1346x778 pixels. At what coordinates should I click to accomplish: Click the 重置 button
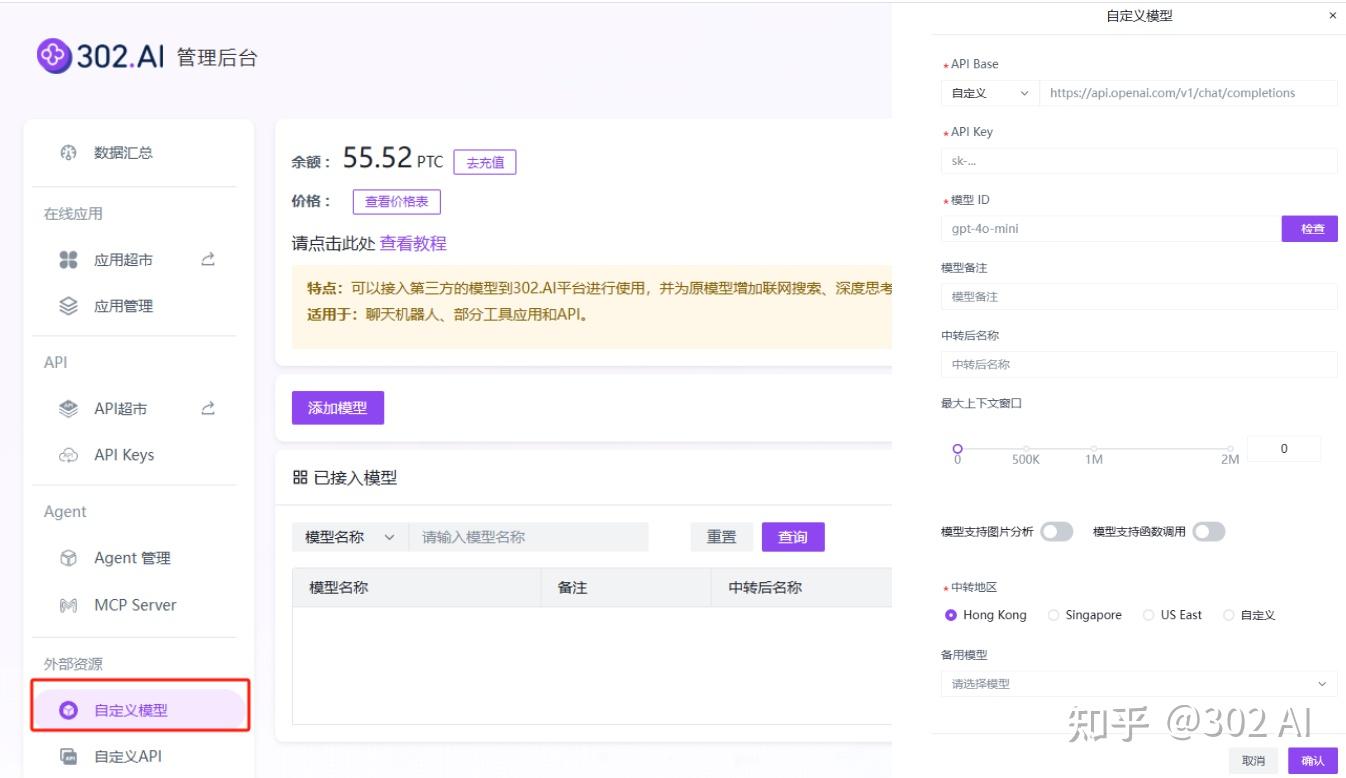(x=722, y=537)
